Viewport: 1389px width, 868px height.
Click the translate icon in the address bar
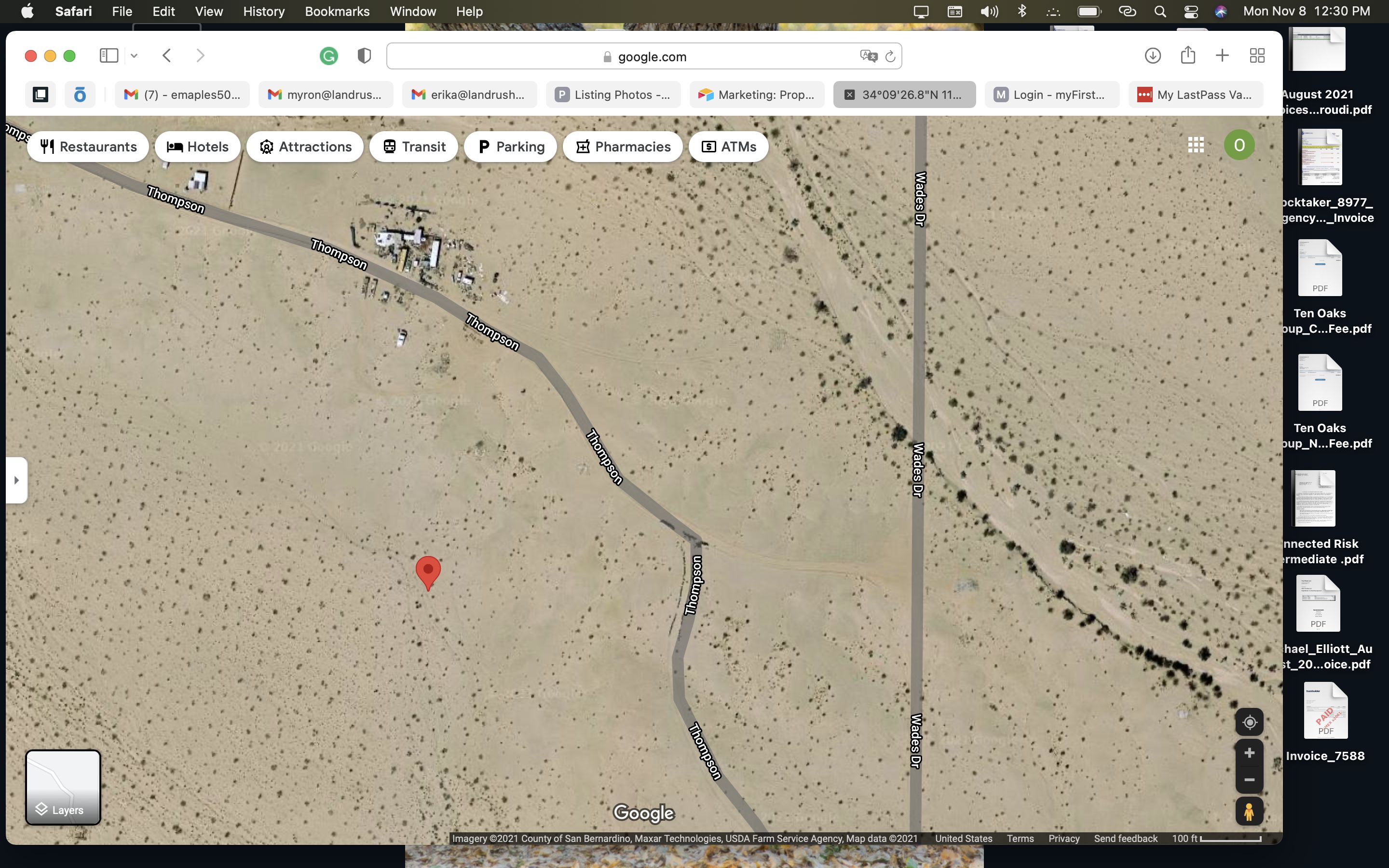[869, 55]
